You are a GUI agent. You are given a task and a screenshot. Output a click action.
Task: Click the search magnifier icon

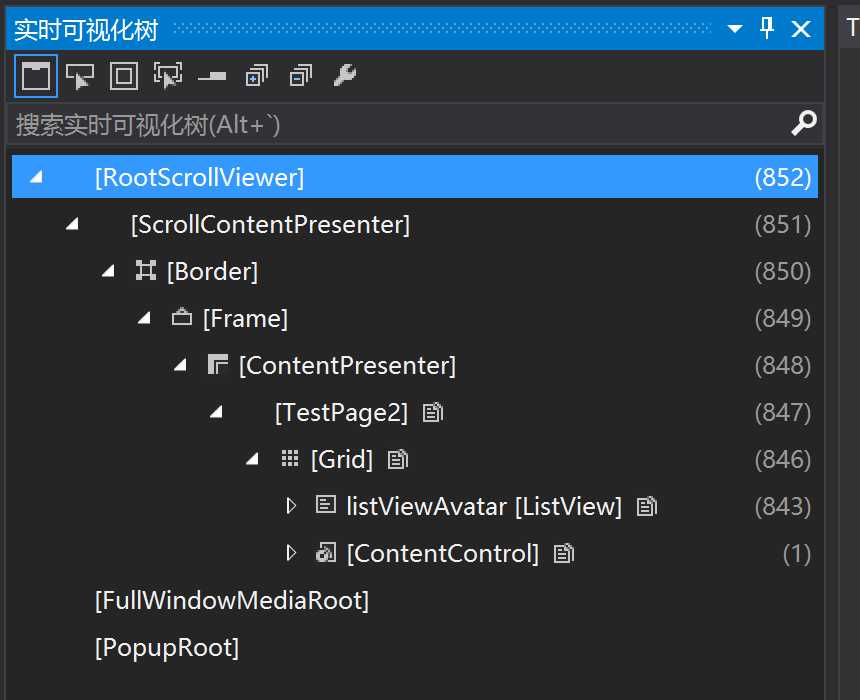pos(803,124)
